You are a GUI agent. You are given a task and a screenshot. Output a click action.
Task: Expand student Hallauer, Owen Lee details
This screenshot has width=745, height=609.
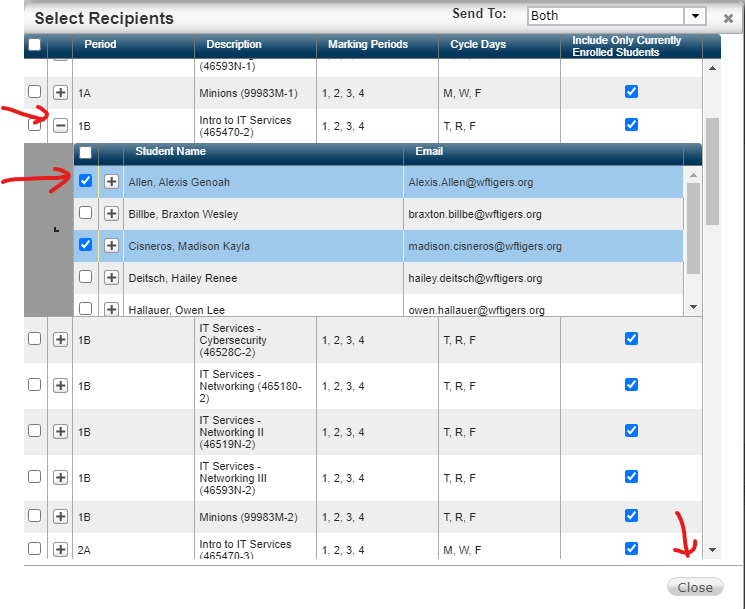(111, 309)
